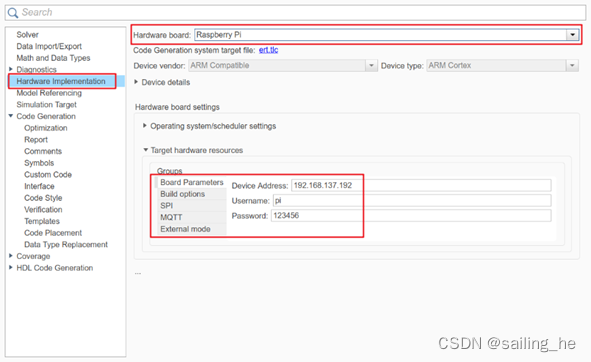The image size is (591, 362).
Task: Click the ellipsis below hardware settings
Action: [x=138, y=273]
